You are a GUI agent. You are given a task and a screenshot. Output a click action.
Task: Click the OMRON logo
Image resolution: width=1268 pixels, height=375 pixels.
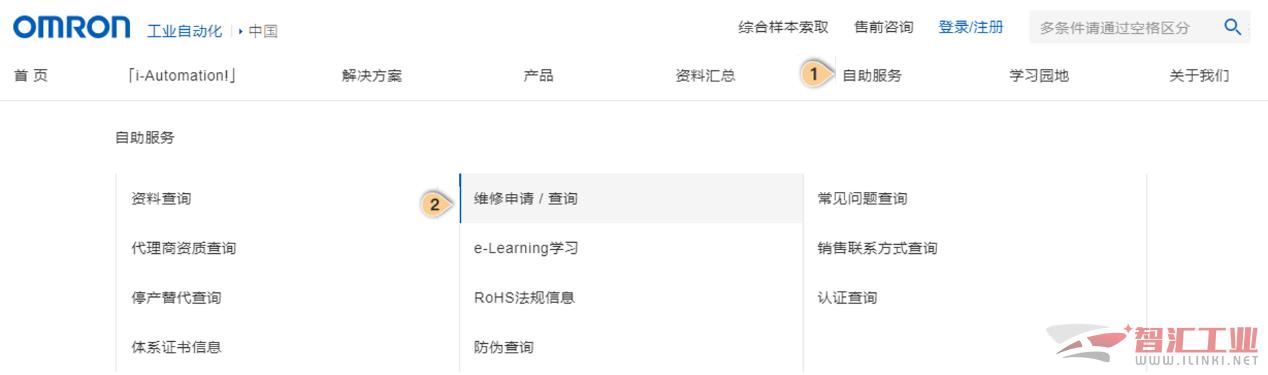[71, 27]
